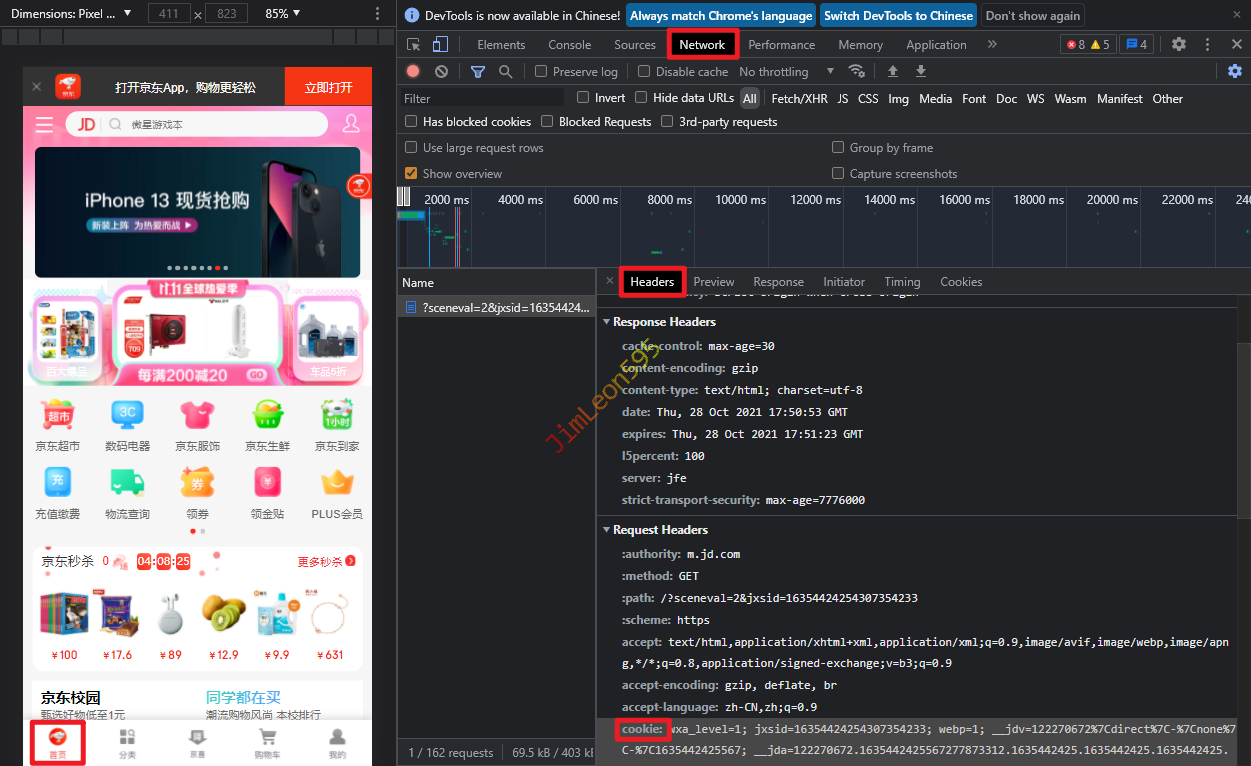Screen dimensions: 1251x766
Task: Collapse the Response Headers section
Action: point(607,322)
